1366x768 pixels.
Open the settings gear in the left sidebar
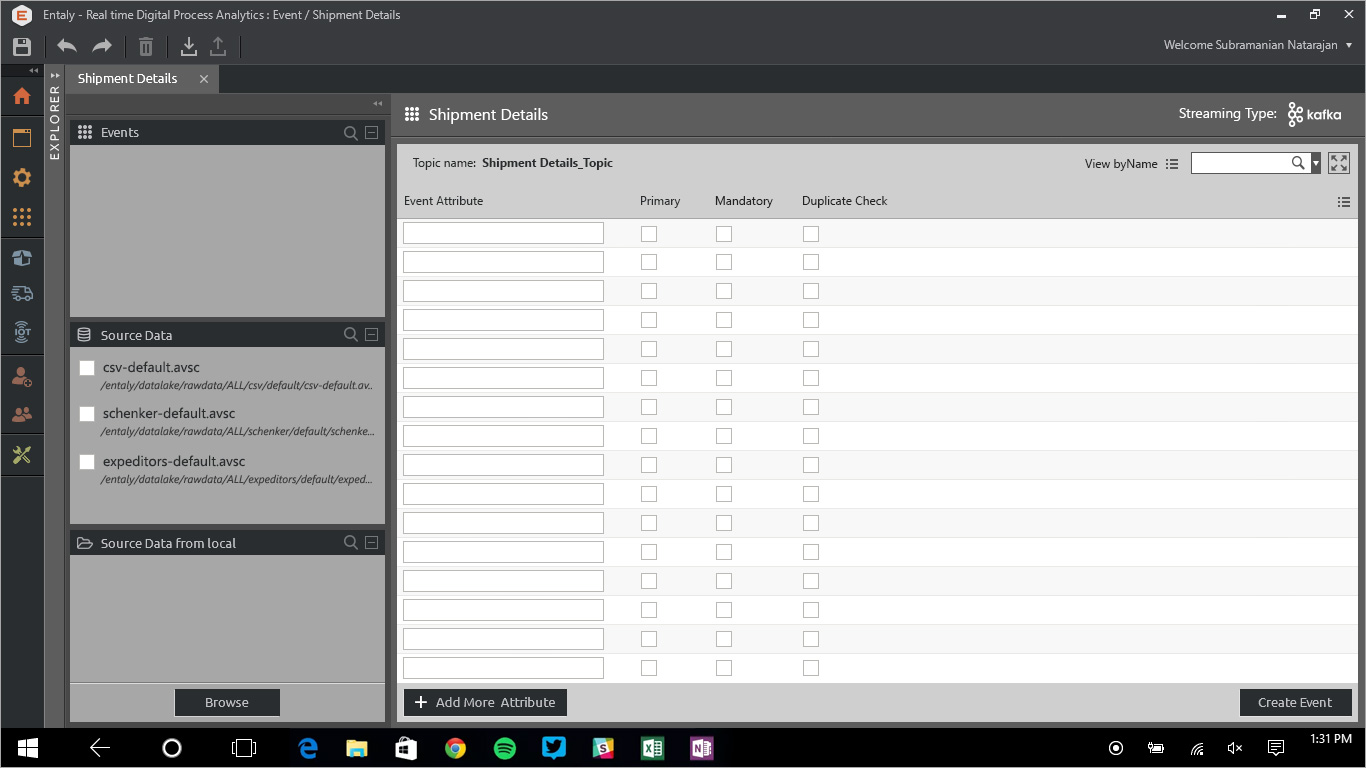click(x=22, y=178)
